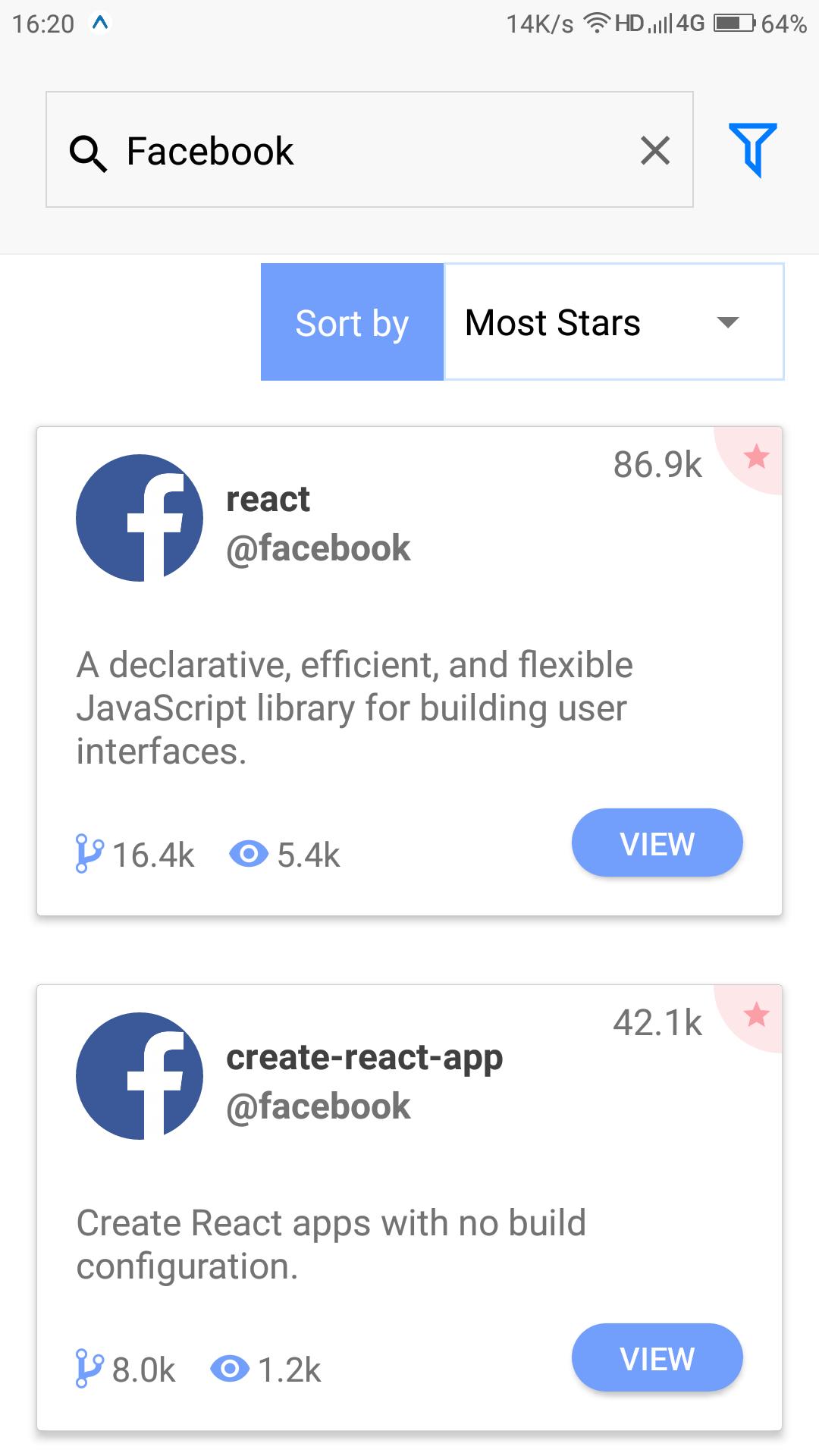The height and width of the screenshot is (1456, 819).
Task: Open the react repository title
Action: tap(268, 499)
